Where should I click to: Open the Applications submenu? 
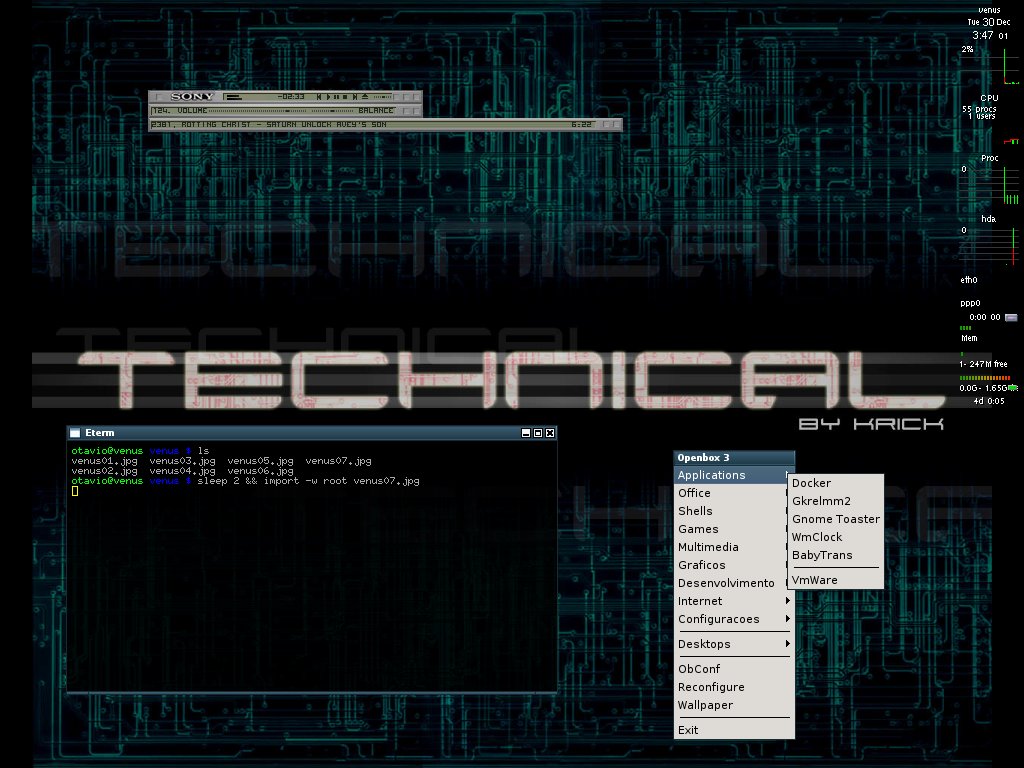pos(734,475)
